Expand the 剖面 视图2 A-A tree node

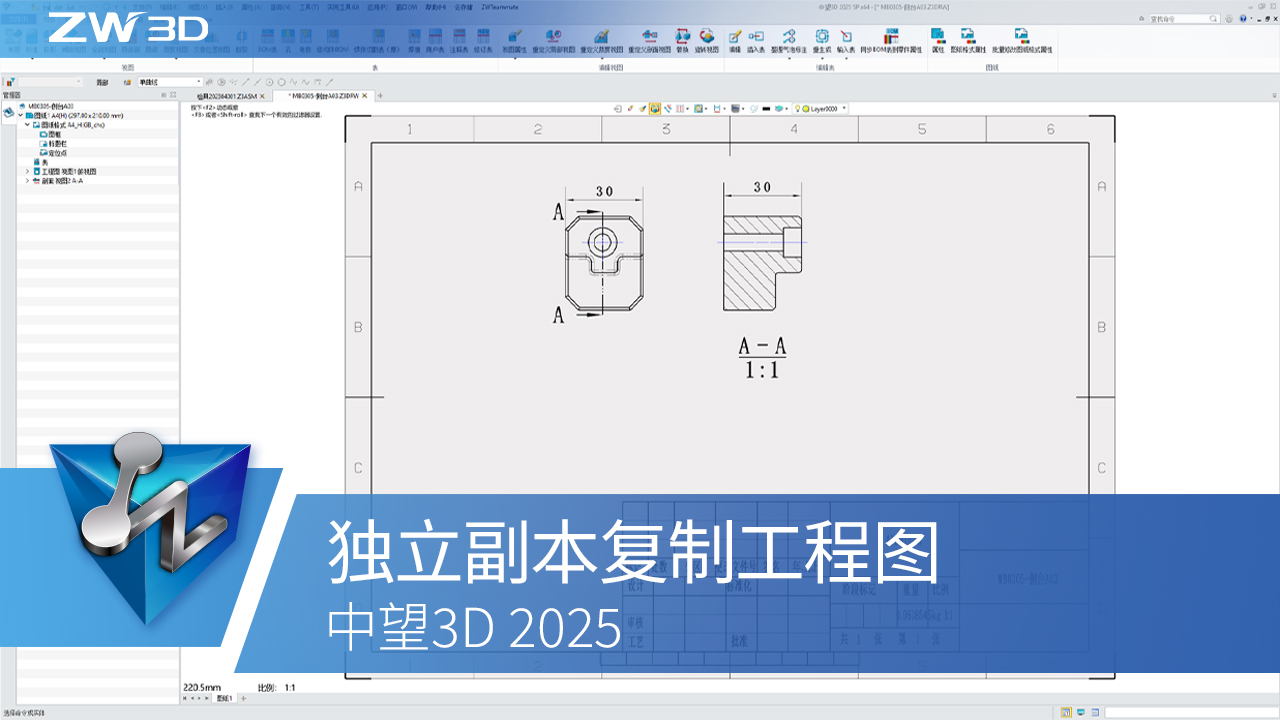coord(27,181)
